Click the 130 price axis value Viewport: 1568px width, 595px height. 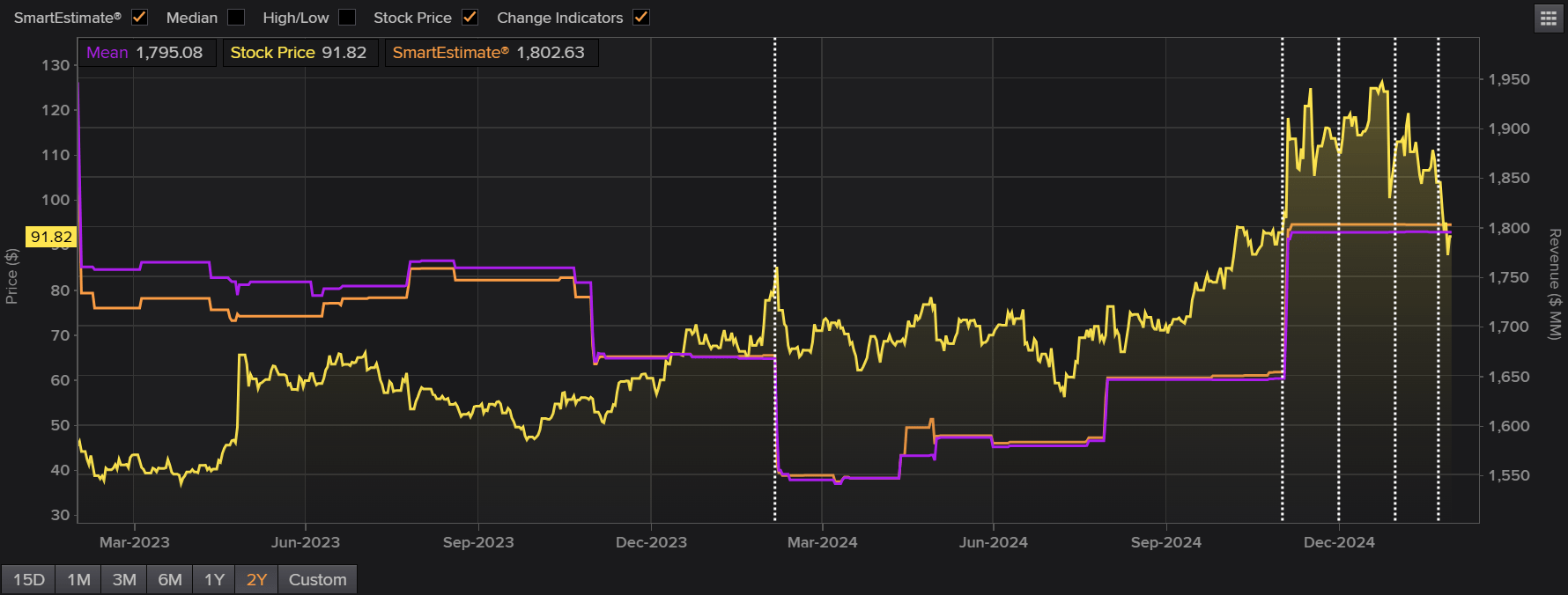[55, 65]
